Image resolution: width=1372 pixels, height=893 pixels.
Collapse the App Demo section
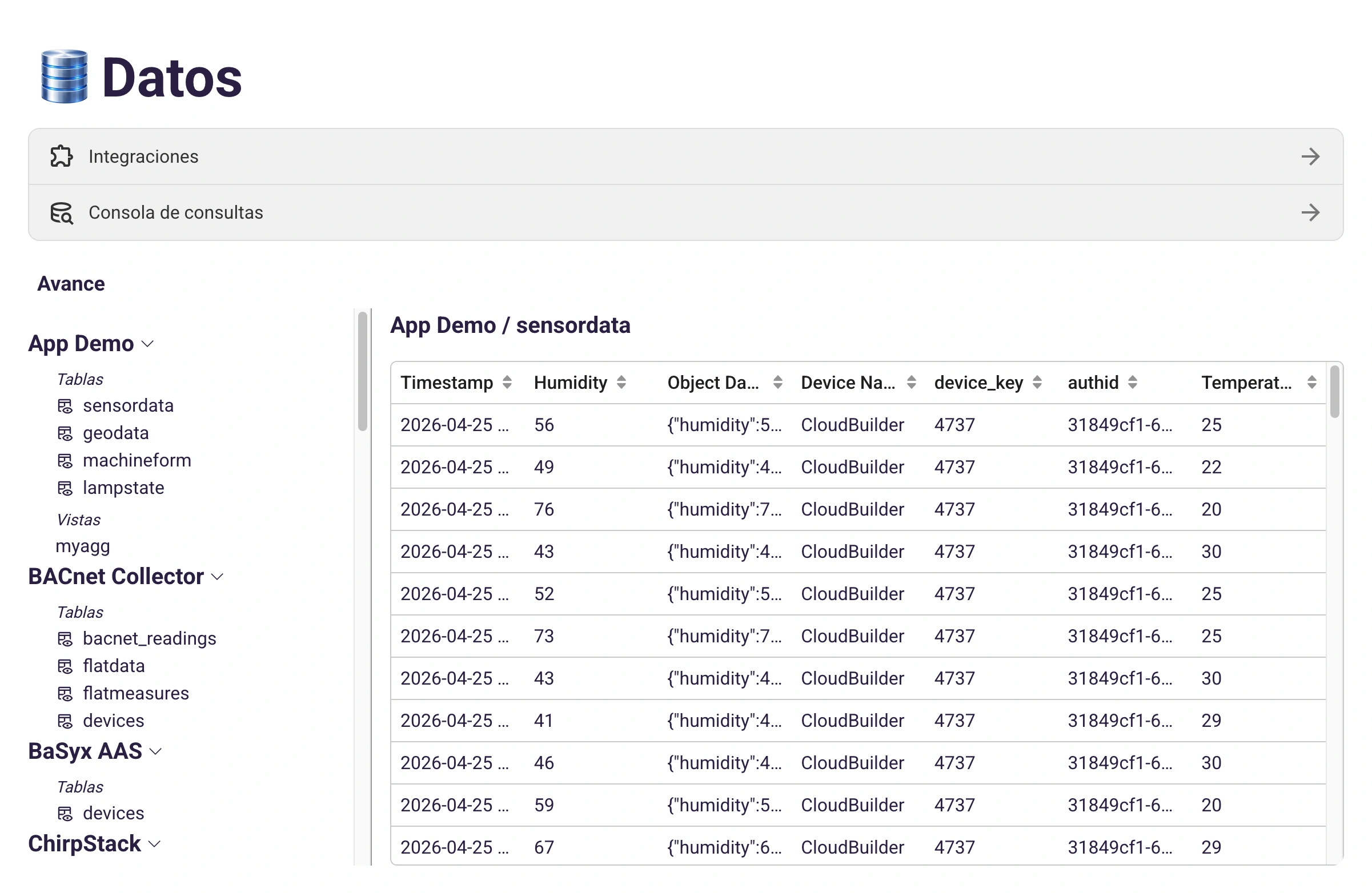[x=147, y=344]
